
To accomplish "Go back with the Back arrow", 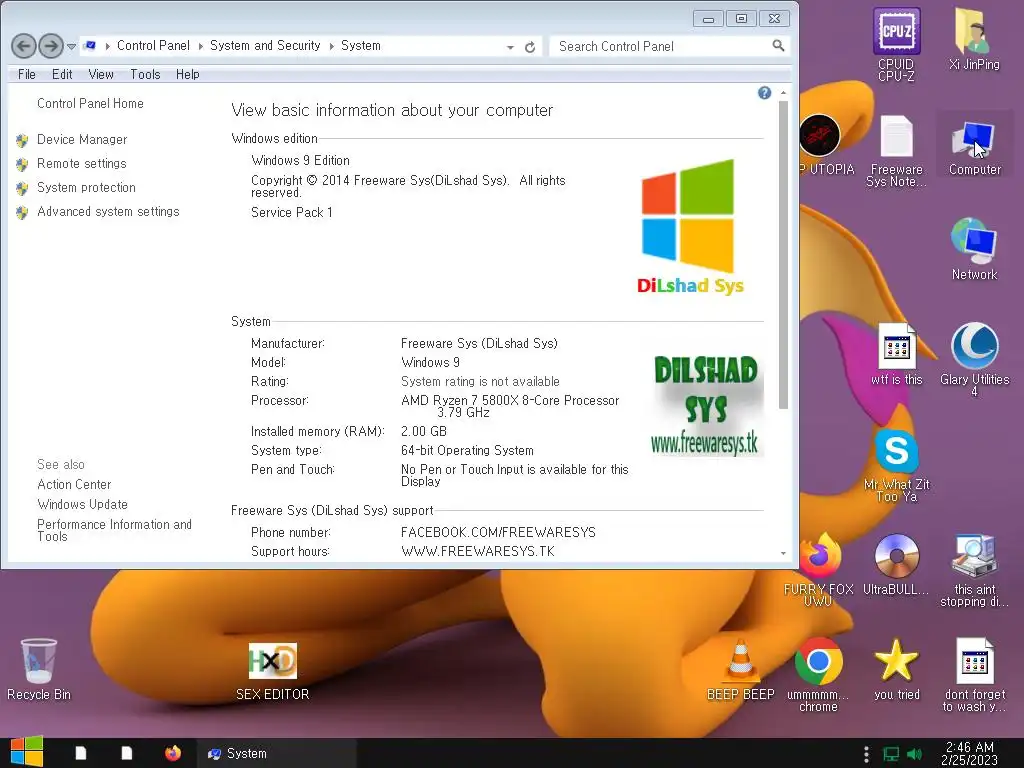I will [x=24, y=46].
